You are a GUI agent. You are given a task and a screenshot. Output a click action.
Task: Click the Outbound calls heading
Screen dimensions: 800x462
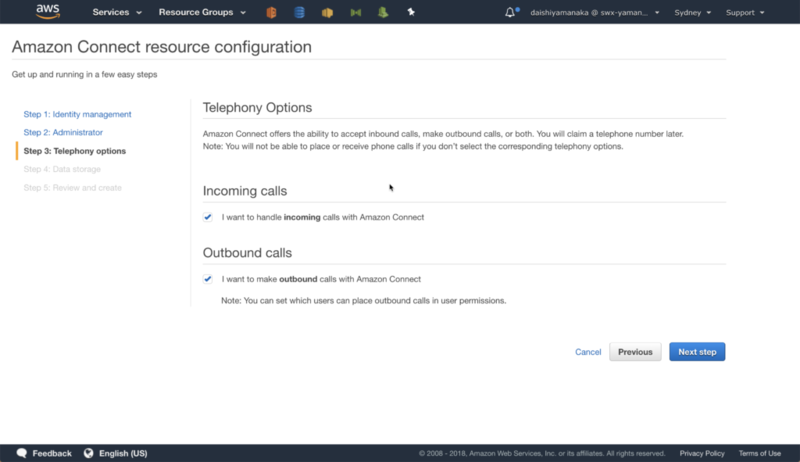tap(247, 253)
